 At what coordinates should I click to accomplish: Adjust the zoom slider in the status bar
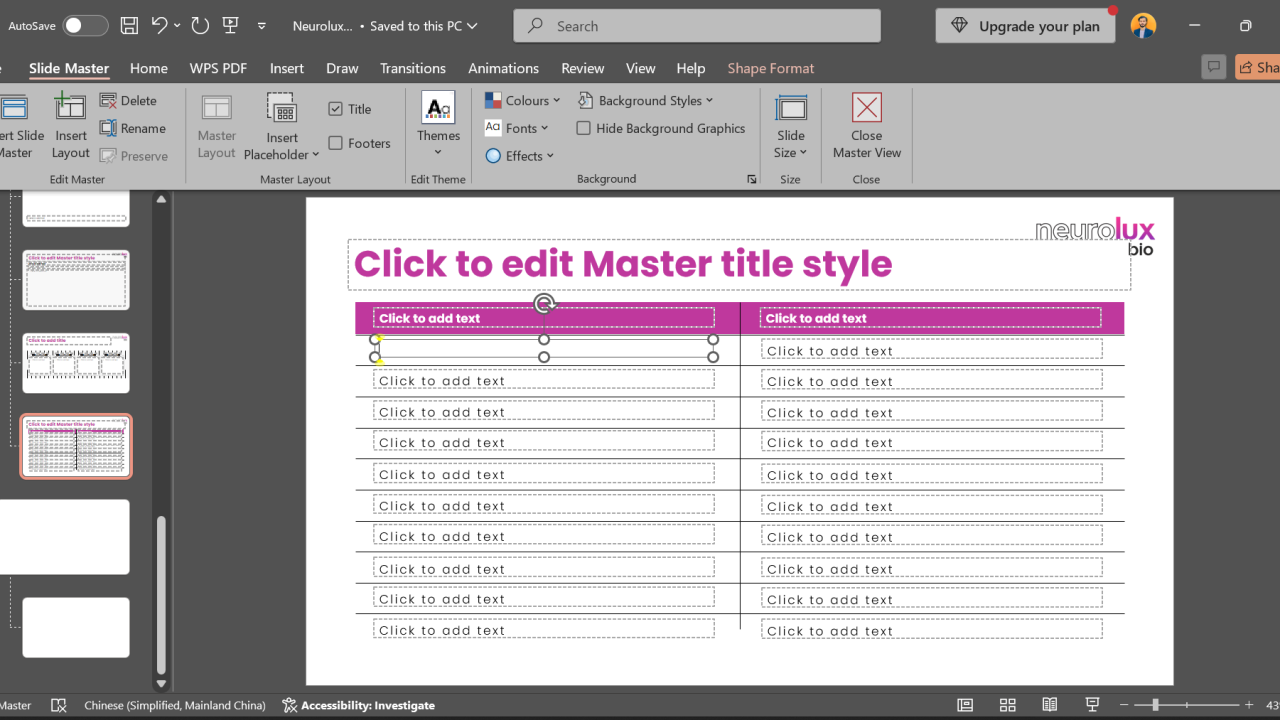click(x=1155, y=705)
